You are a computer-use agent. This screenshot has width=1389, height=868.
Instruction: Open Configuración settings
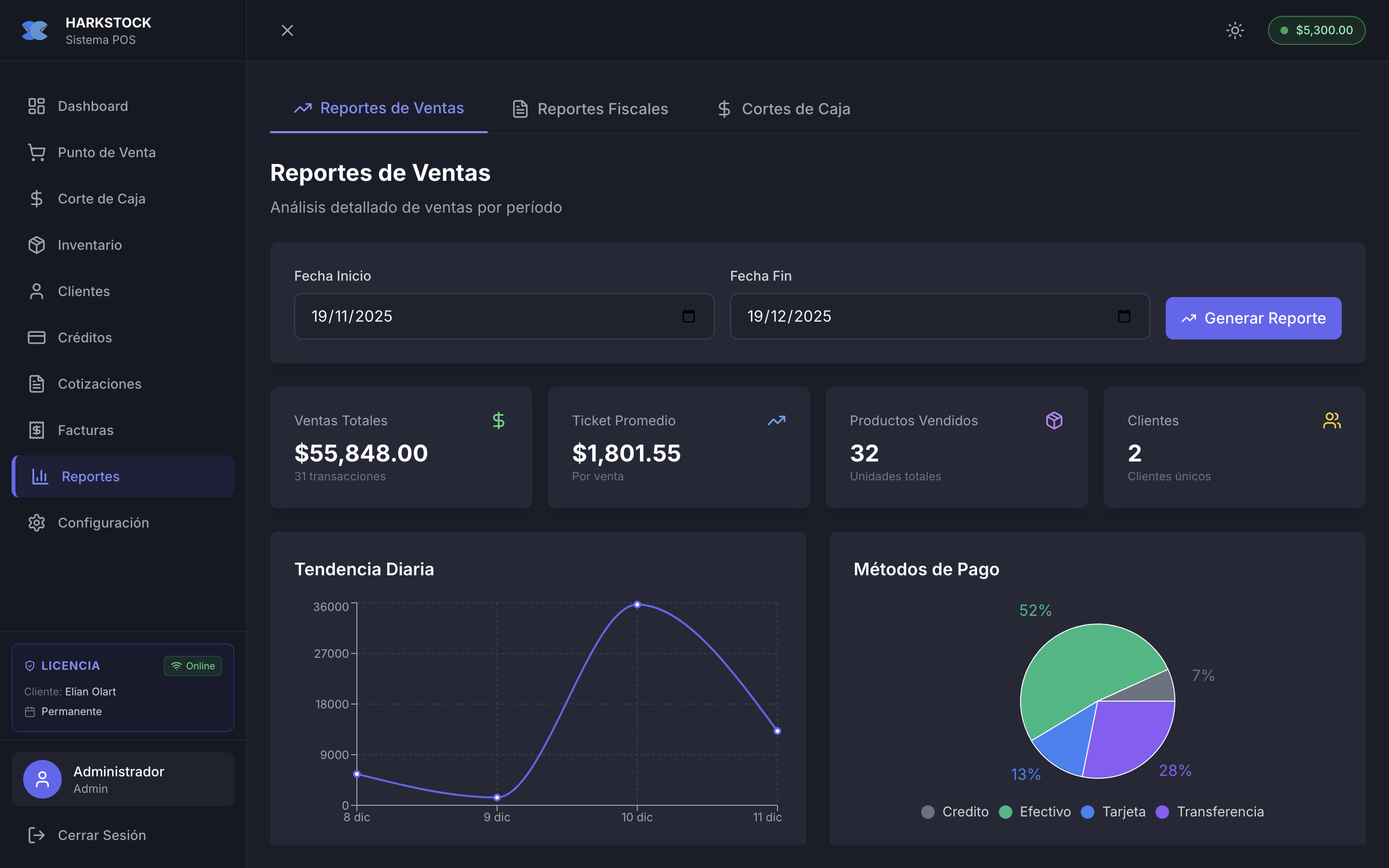103,522
